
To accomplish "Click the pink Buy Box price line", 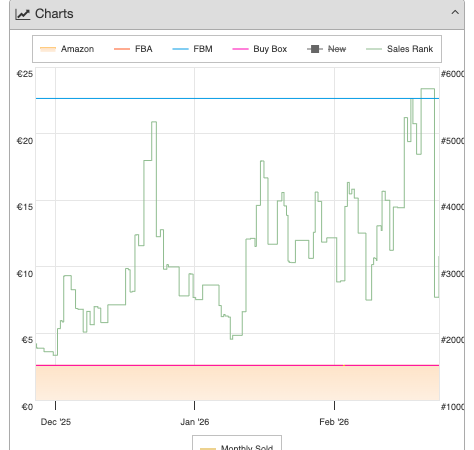I will [237, 366].
